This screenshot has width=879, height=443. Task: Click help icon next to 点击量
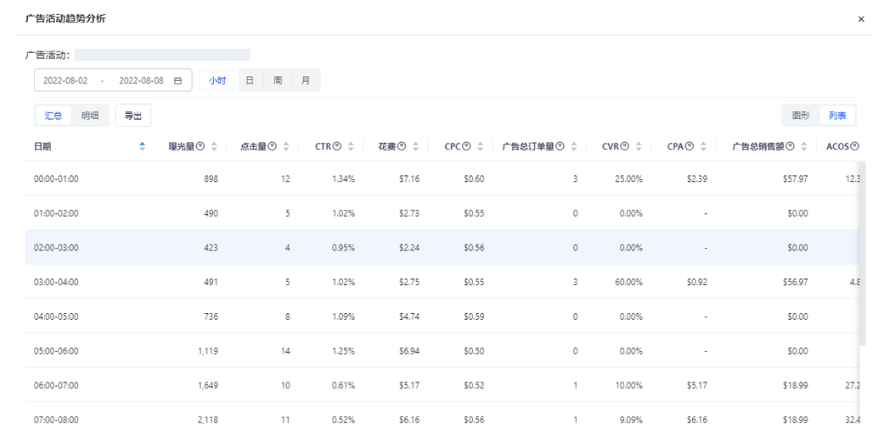coord(272,147)
